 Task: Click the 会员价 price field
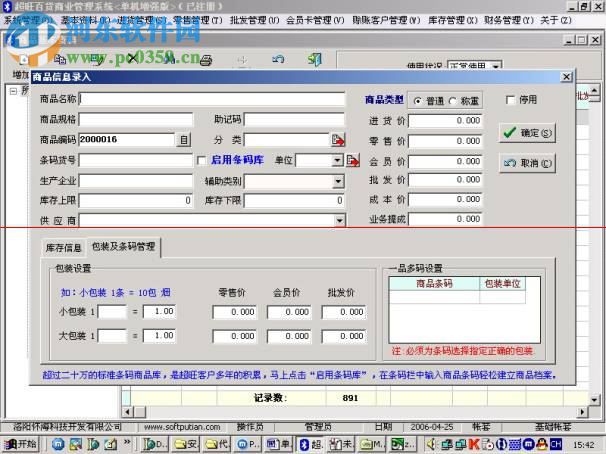tap(445, 161)
